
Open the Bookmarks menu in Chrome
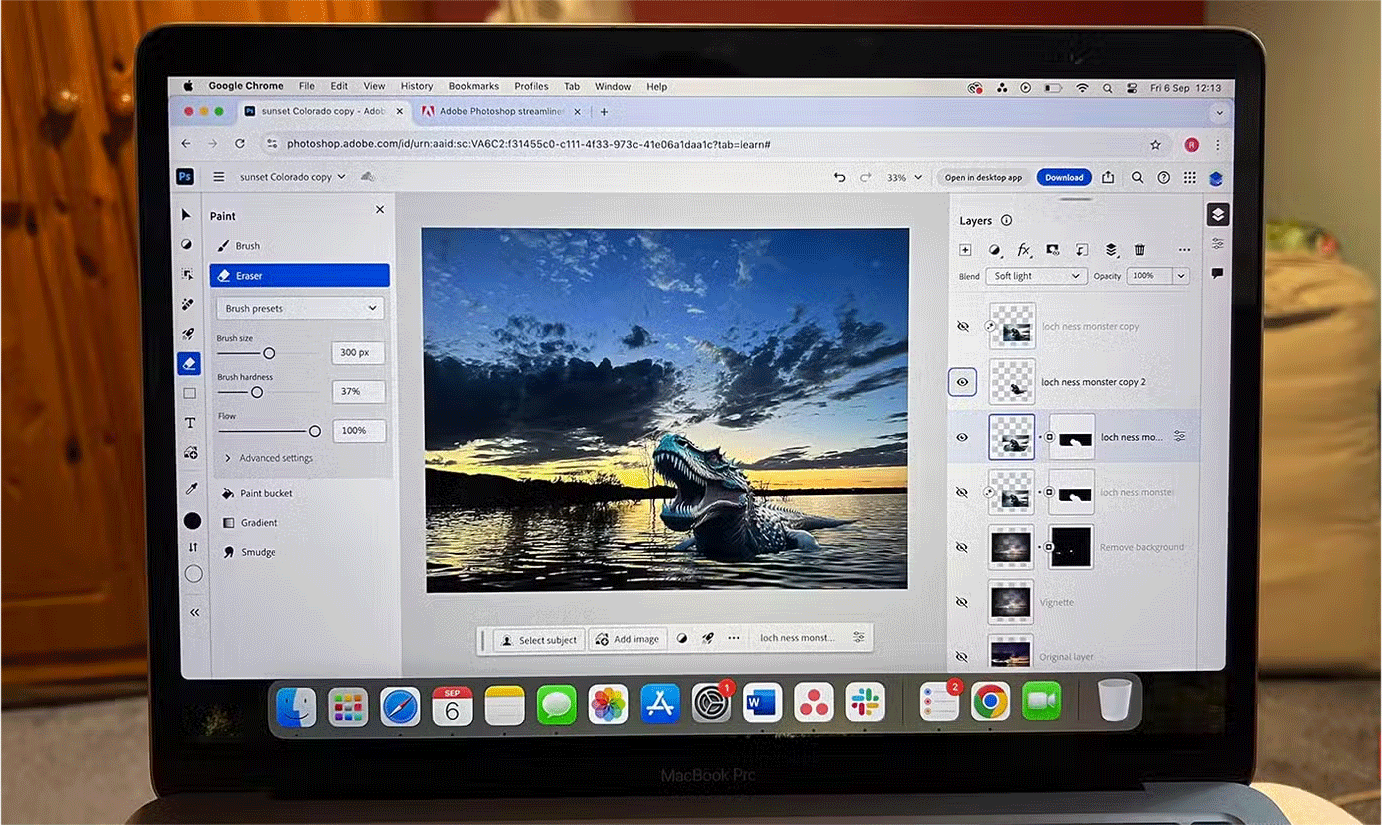pyautogui.click(x=473, y=86)
